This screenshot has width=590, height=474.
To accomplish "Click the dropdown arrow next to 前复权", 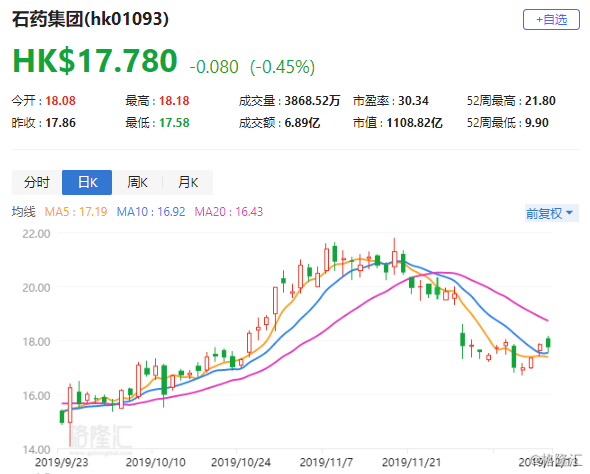I will click(x=569, y=213).
